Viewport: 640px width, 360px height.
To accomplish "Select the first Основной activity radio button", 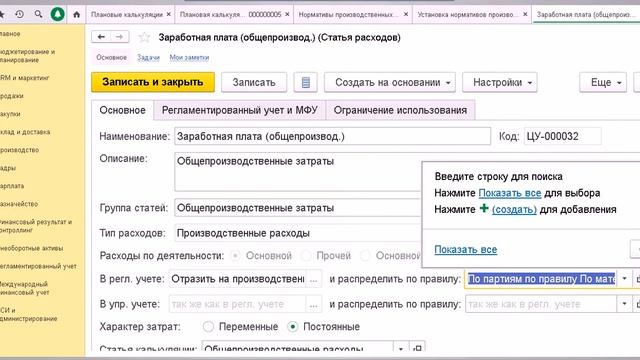I will [x=235, y=256].
